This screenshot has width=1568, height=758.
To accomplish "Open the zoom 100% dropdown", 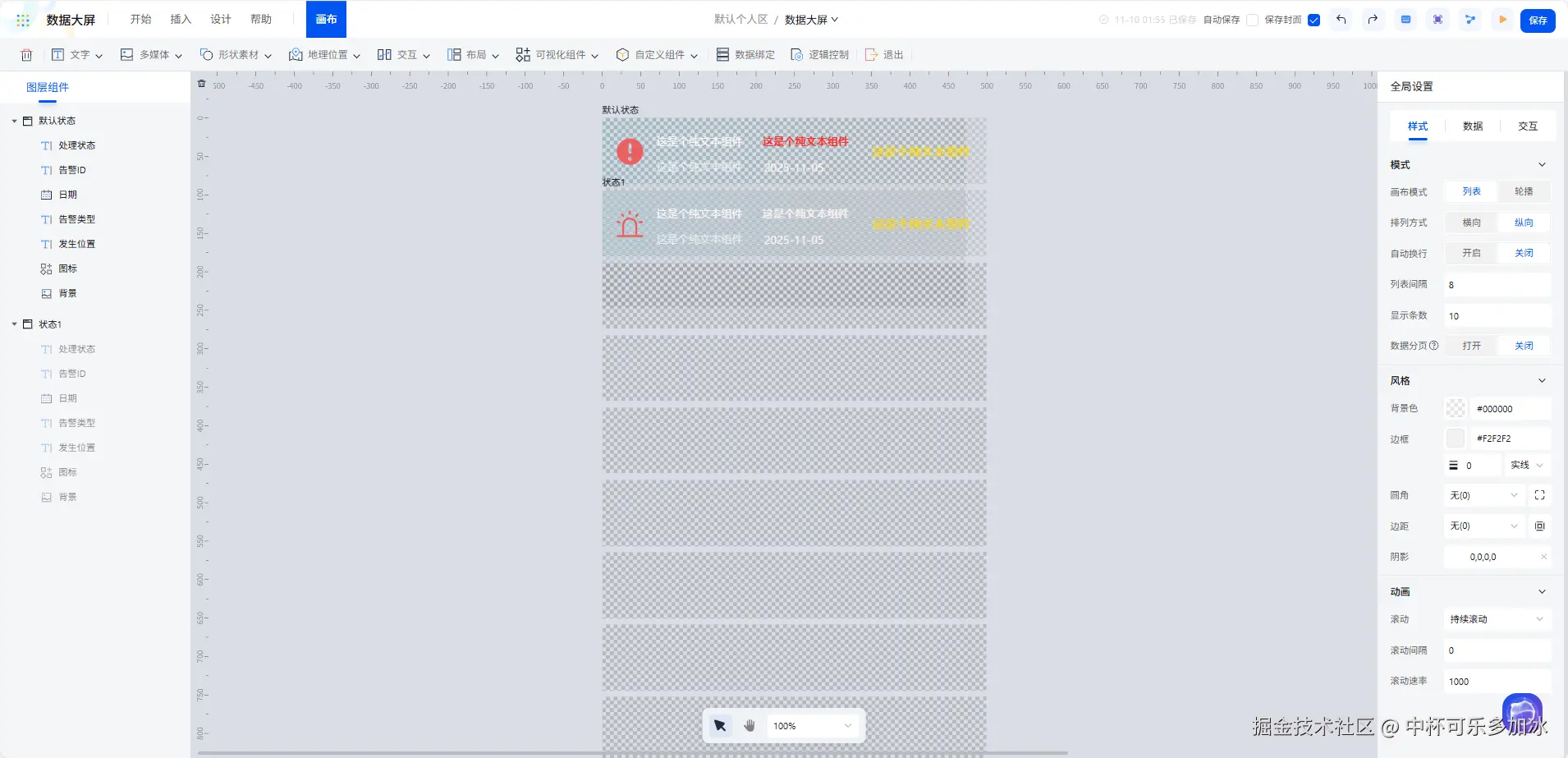I will [x=813, y=726].
